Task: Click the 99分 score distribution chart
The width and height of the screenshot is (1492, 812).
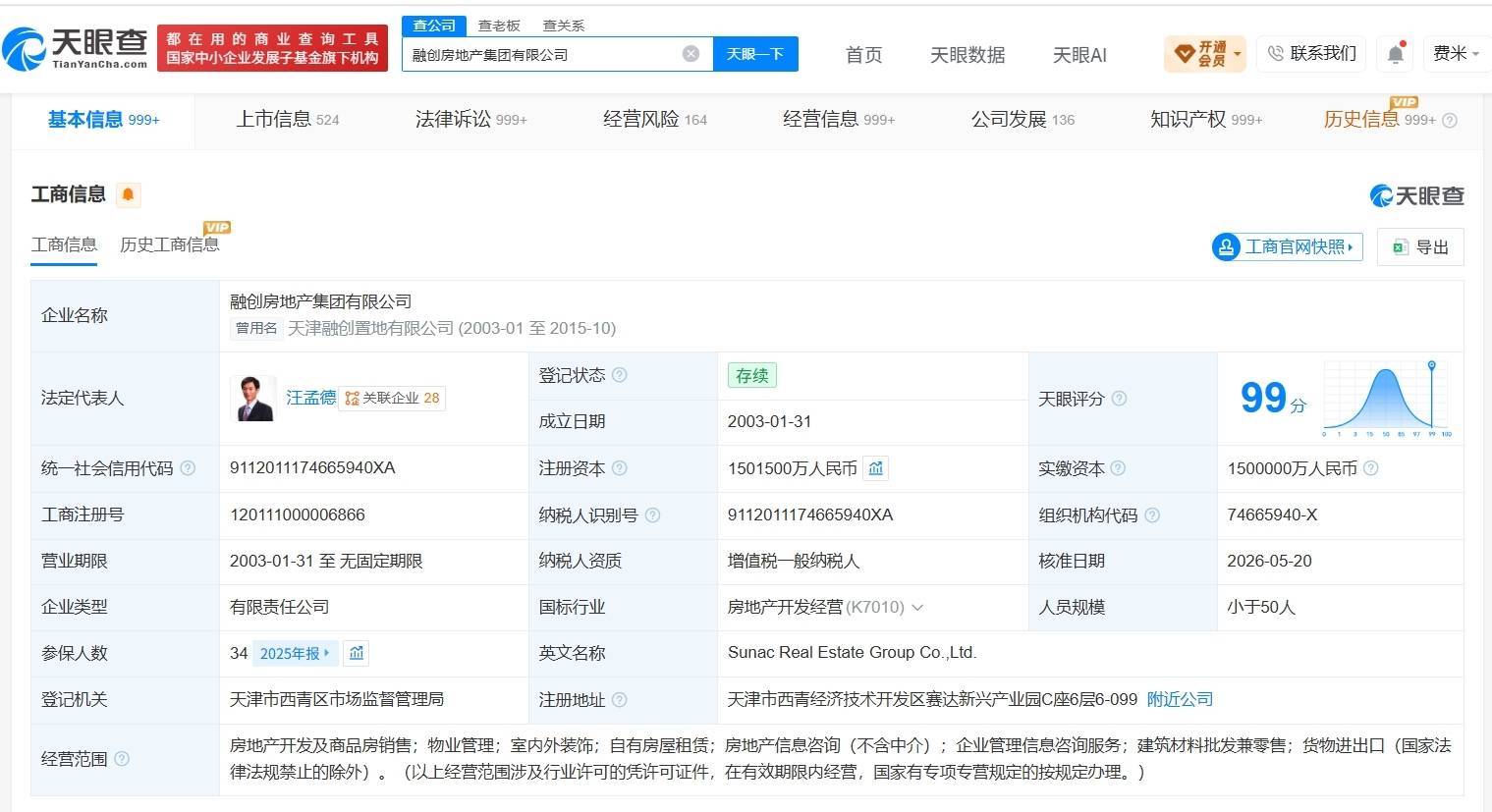Action: tap(1387, 398)
